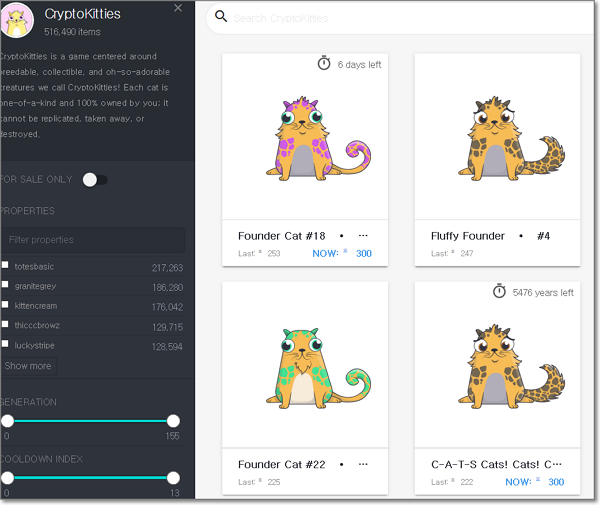Click the search magnifier icon
600x505 pixels.
tap(221, 17)
